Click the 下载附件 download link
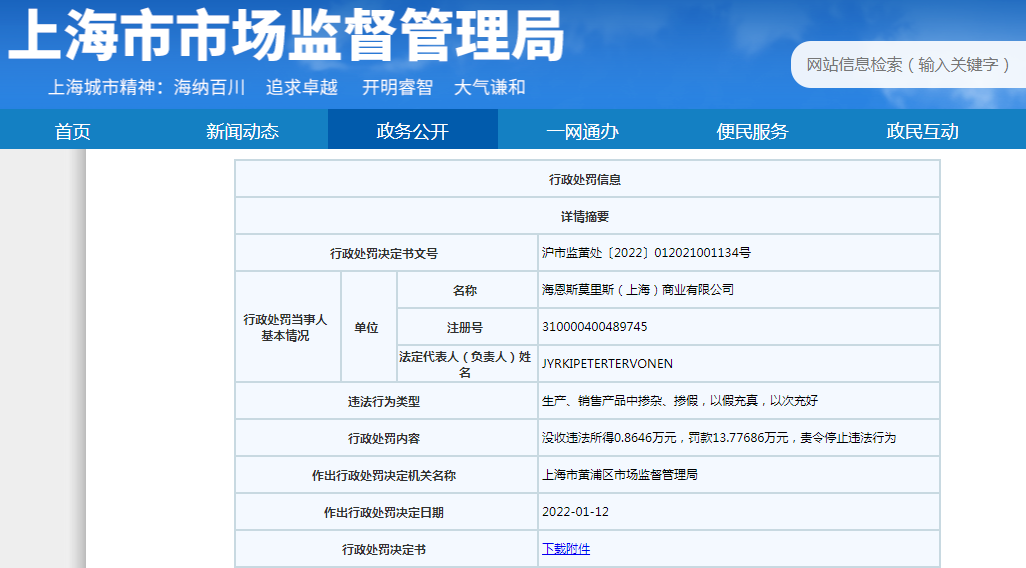Screen dimensions: 1026x568 (x=566, y=549)
